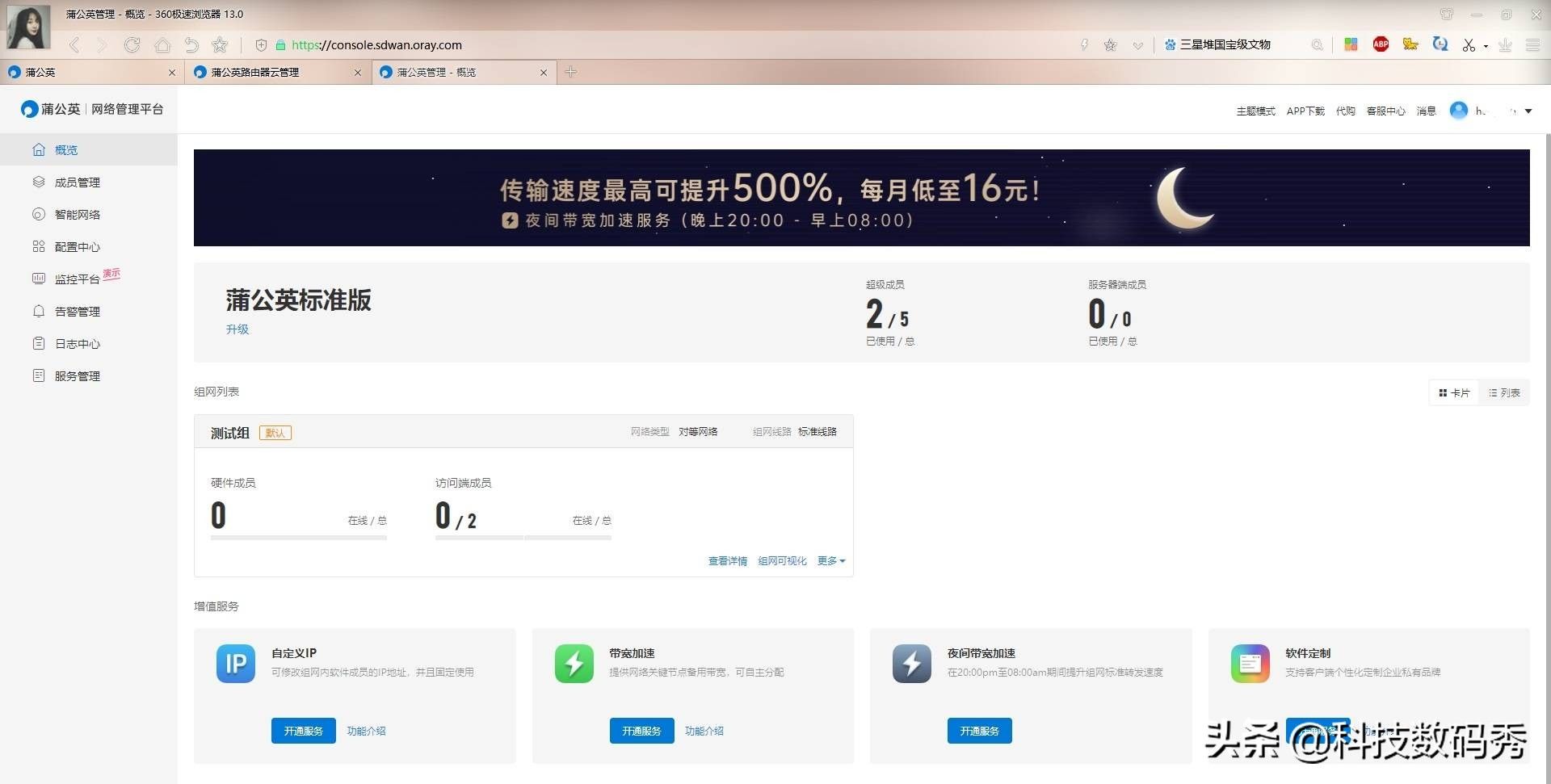Screen dimensions: 1551x784
Task: Click 功能介绍 for 带宽加速
Action: (704, 731)
